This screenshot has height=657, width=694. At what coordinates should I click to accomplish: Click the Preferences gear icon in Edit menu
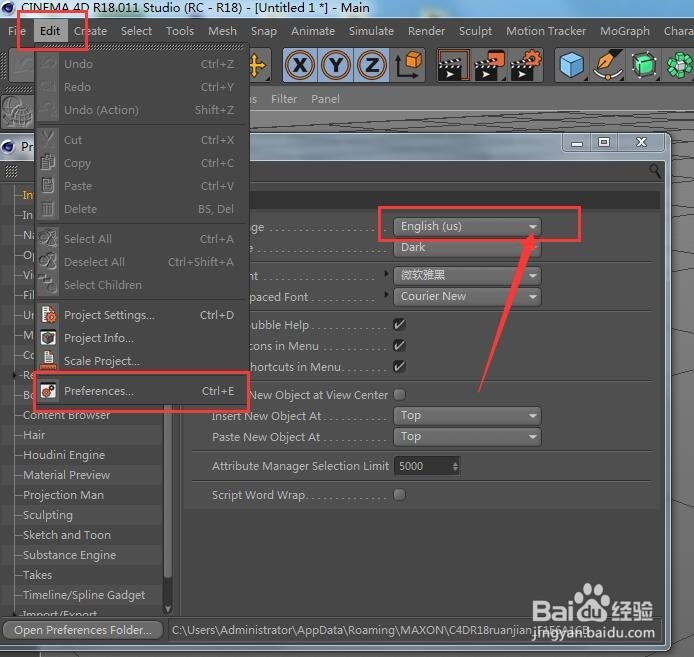tap(48, 391)
